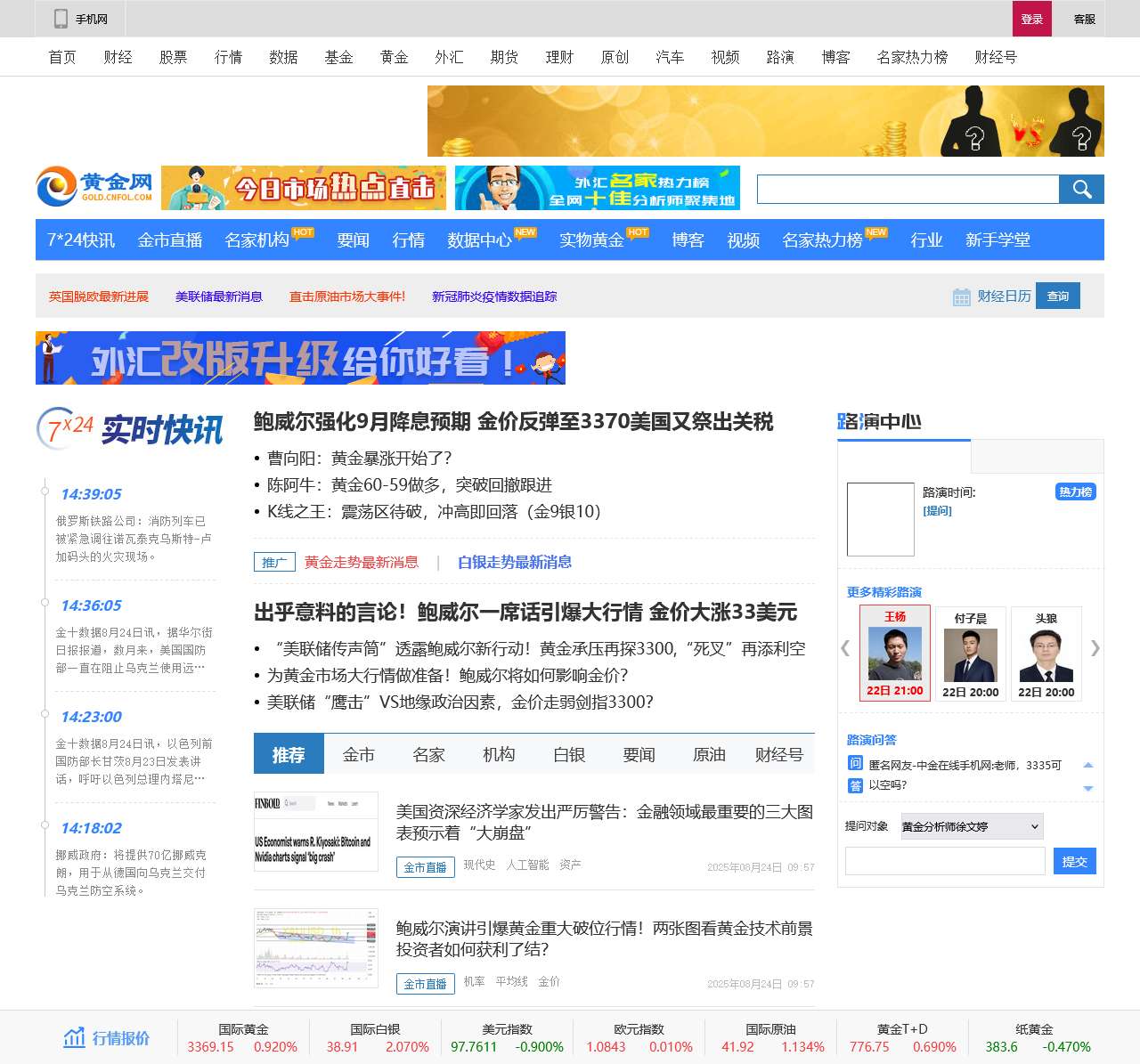Click inside the top search input field
1140x1064 pixels.
pos(904,189)
